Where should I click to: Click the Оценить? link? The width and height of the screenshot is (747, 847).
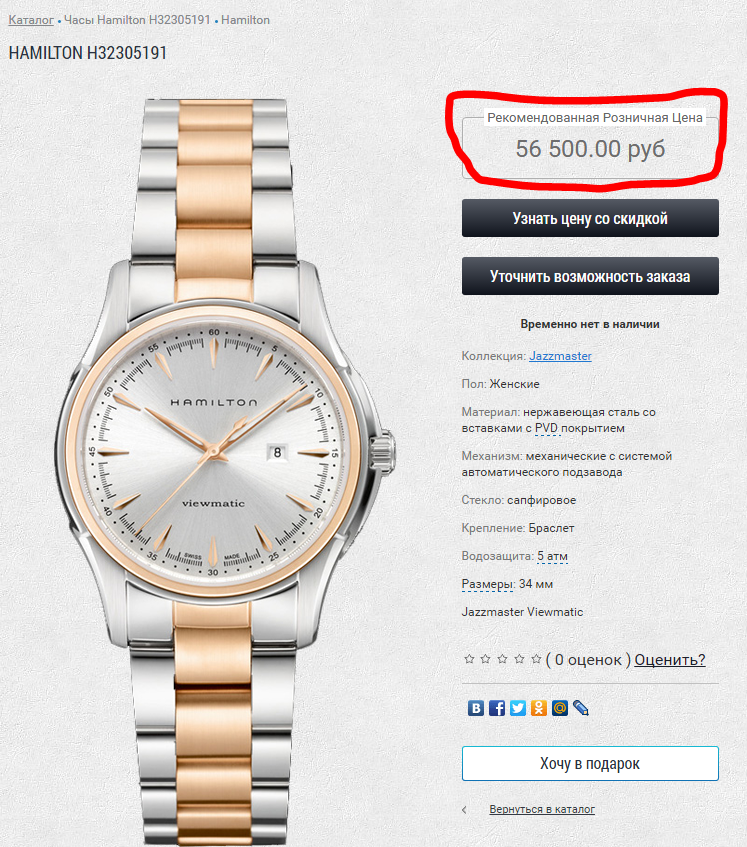[x=670, y=660]
